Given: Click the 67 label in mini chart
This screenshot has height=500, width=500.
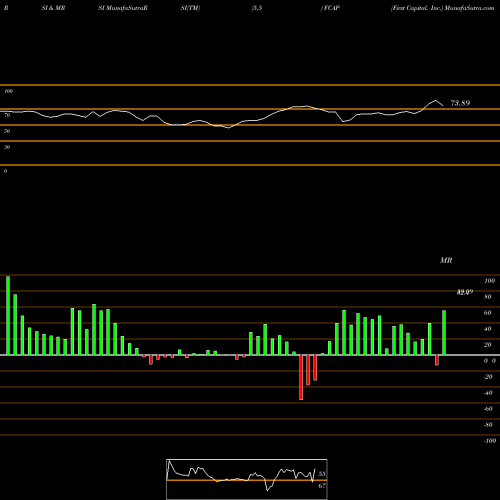Looking at the screenshot, I should (x=322, y=486).
